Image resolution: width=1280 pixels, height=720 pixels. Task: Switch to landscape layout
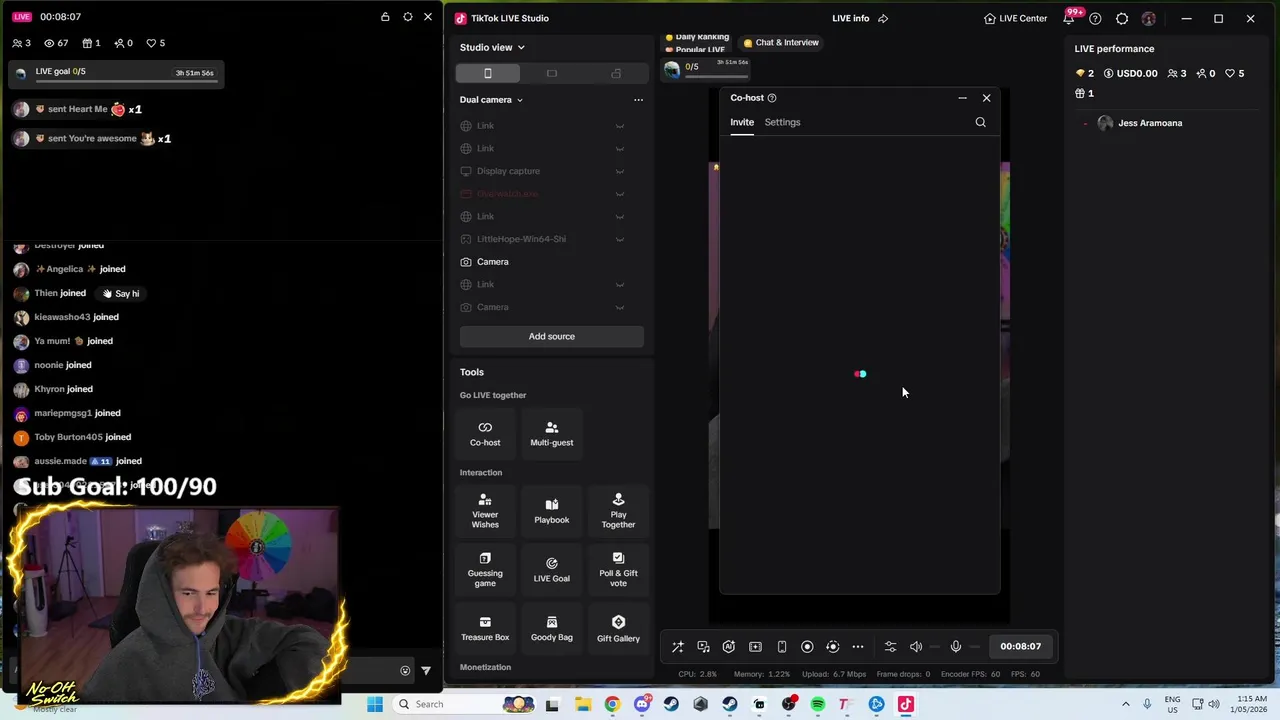551,73
